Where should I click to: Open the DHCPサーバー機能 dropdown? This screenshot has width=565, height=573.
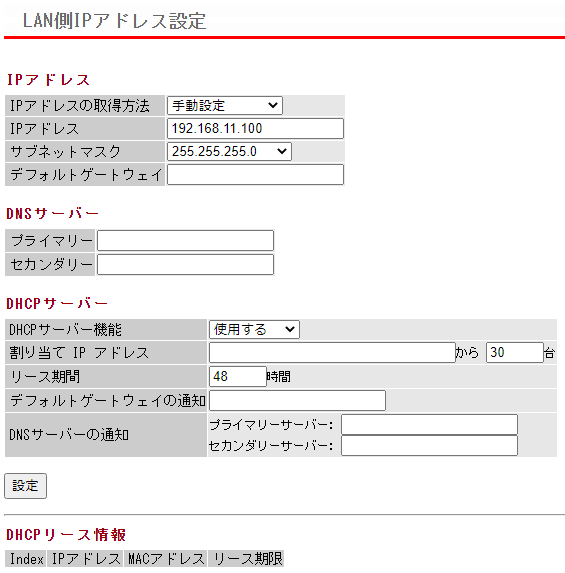click(254, 329)
